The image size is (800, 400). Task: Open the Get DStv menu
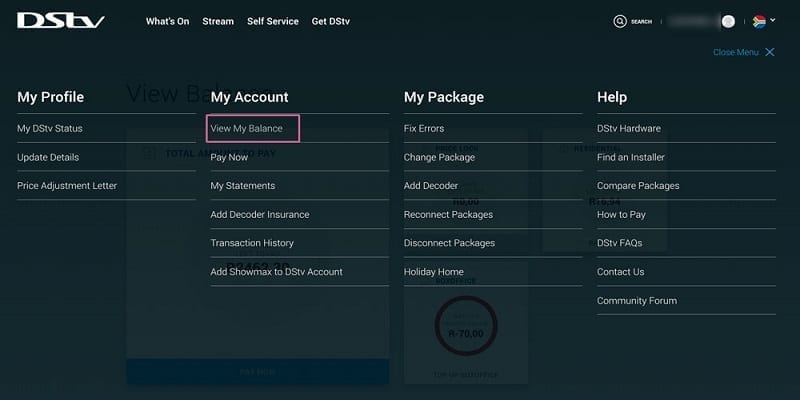(x=331, y=21)
